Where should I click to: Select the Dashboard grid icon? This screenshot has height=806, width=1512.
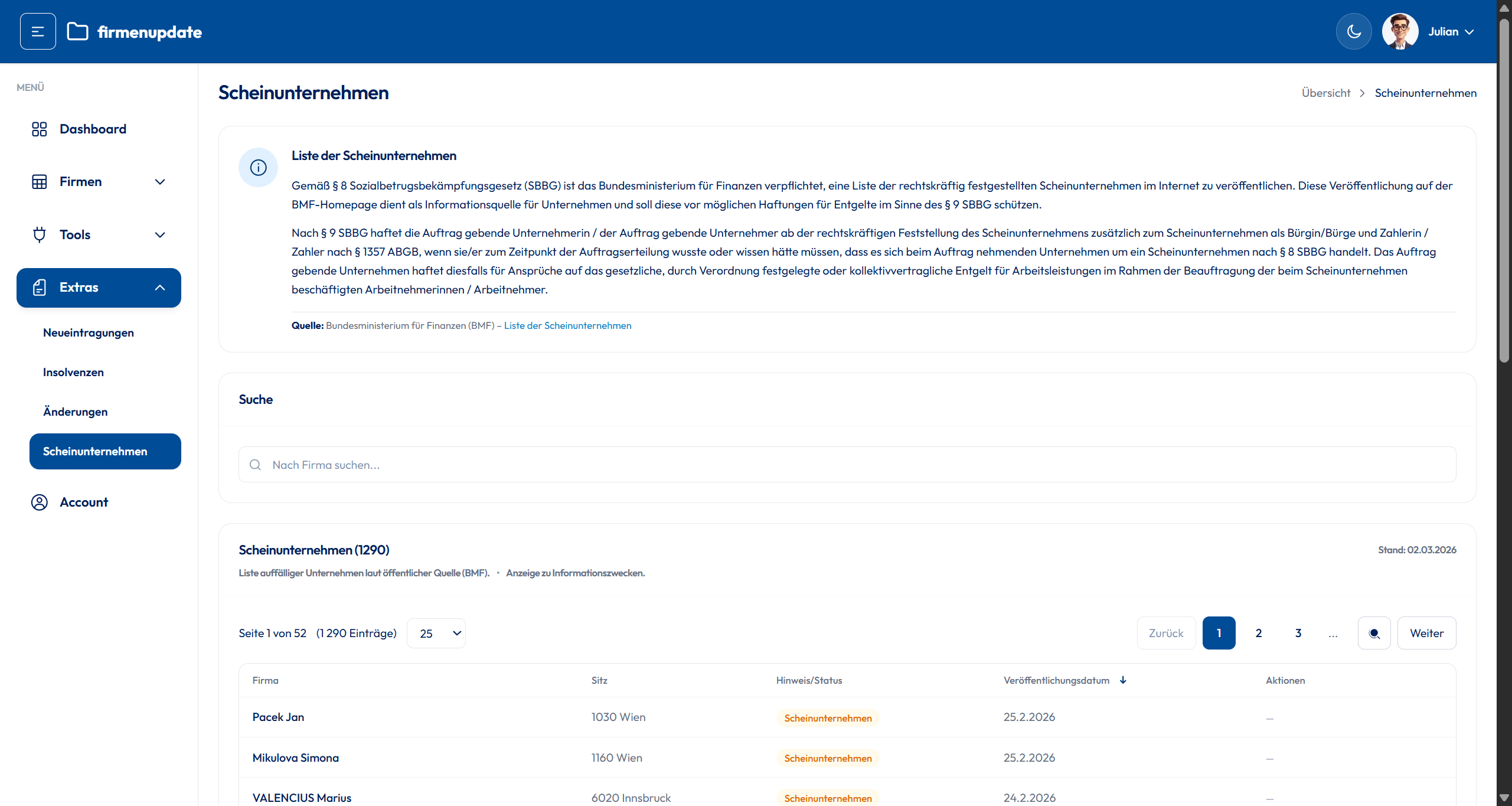(x=39, y=129)
